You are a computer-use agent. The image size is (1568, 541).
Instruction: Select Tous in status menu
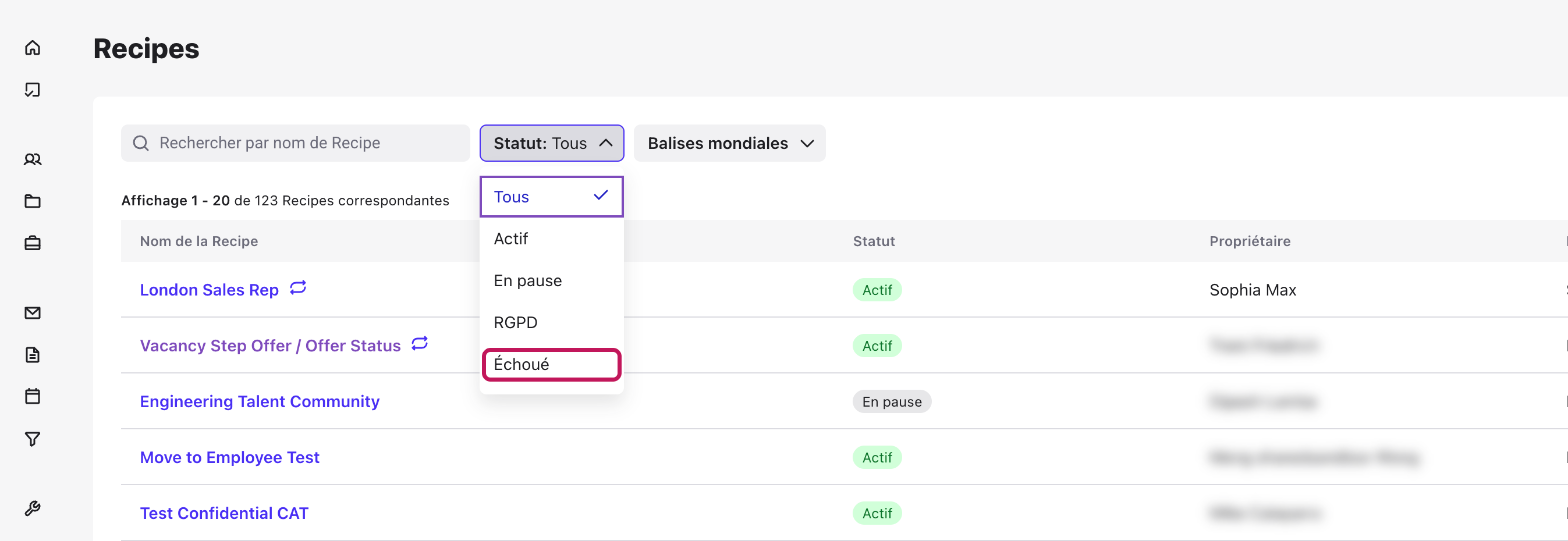[x=552, y=197]
